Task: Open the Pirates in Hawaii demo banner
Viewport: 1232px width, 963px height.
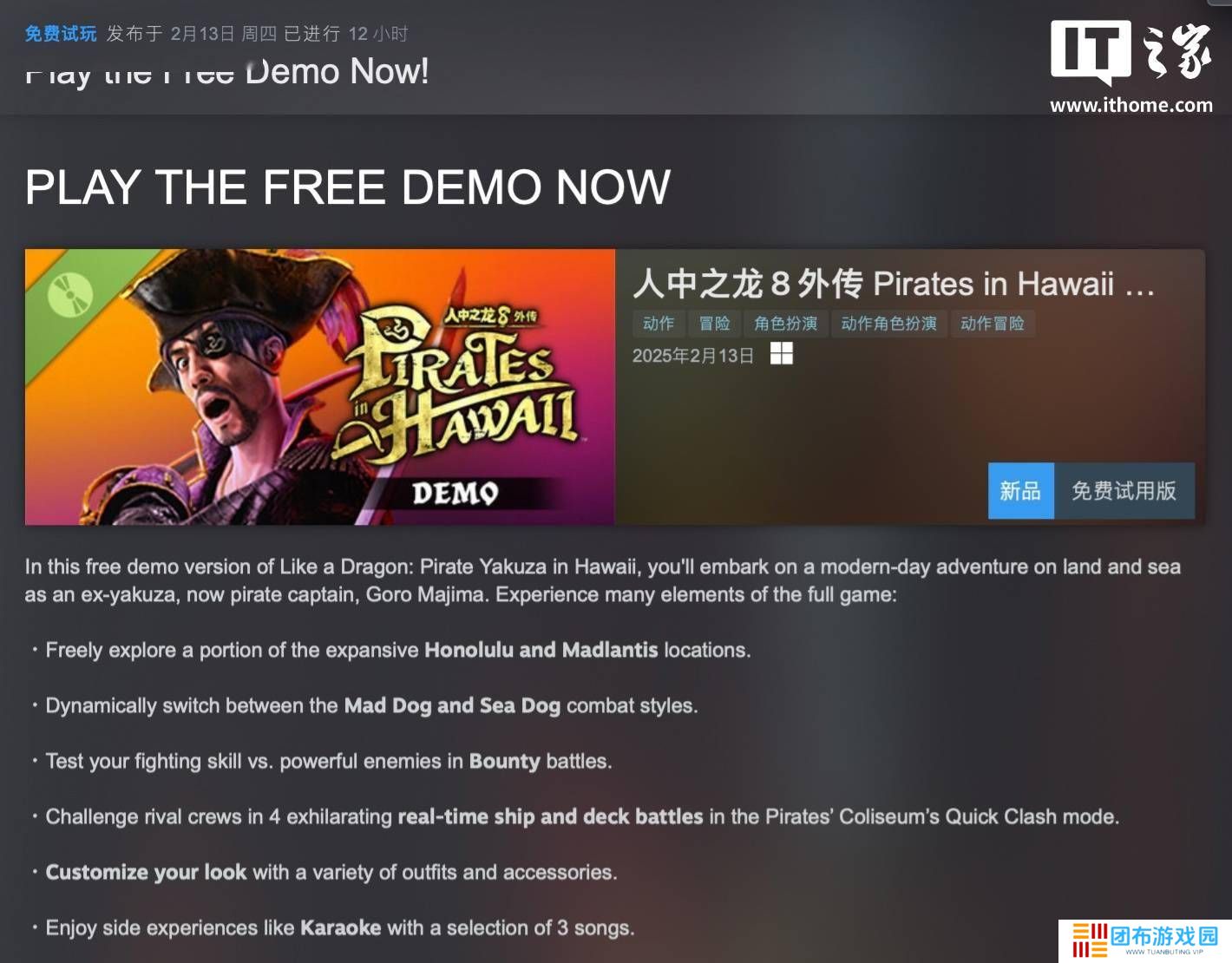Action: point(320,387)
